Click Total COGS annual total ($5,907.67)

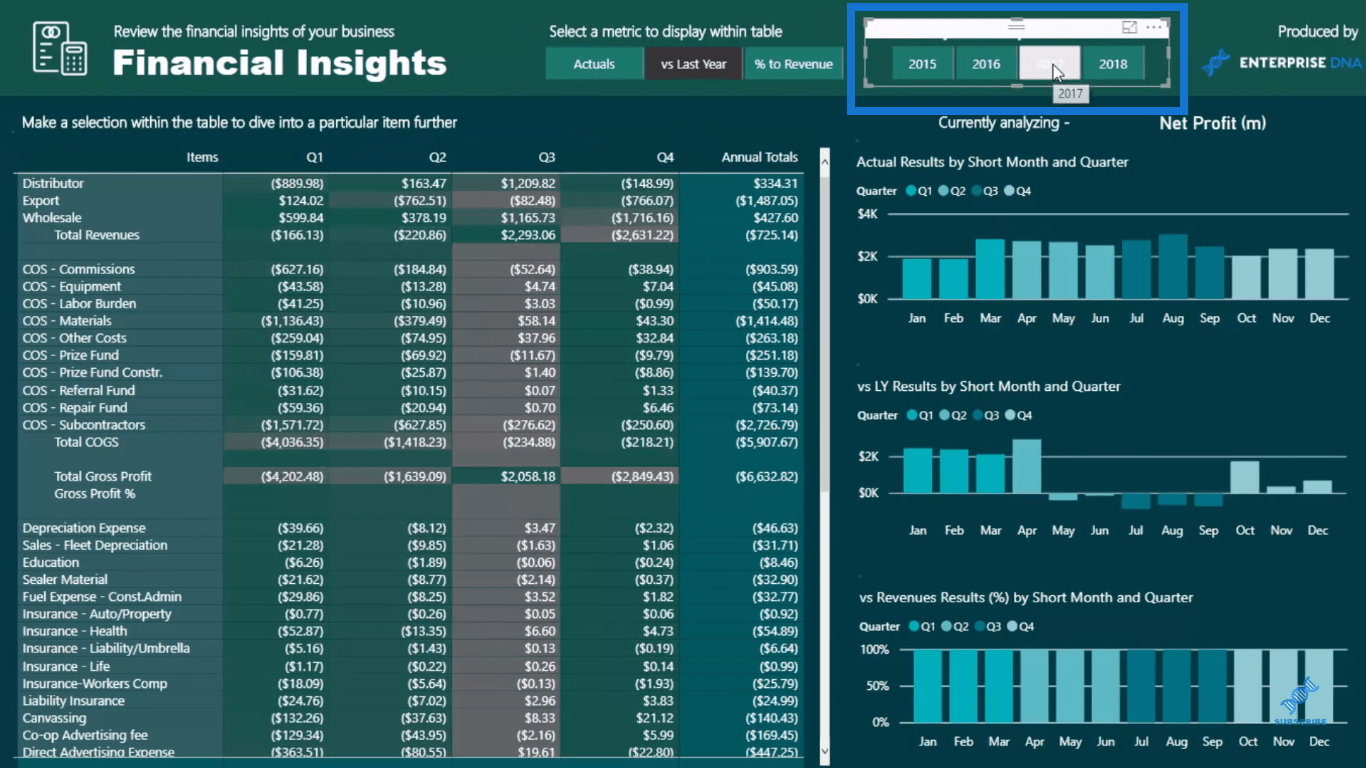click(766, 442)
